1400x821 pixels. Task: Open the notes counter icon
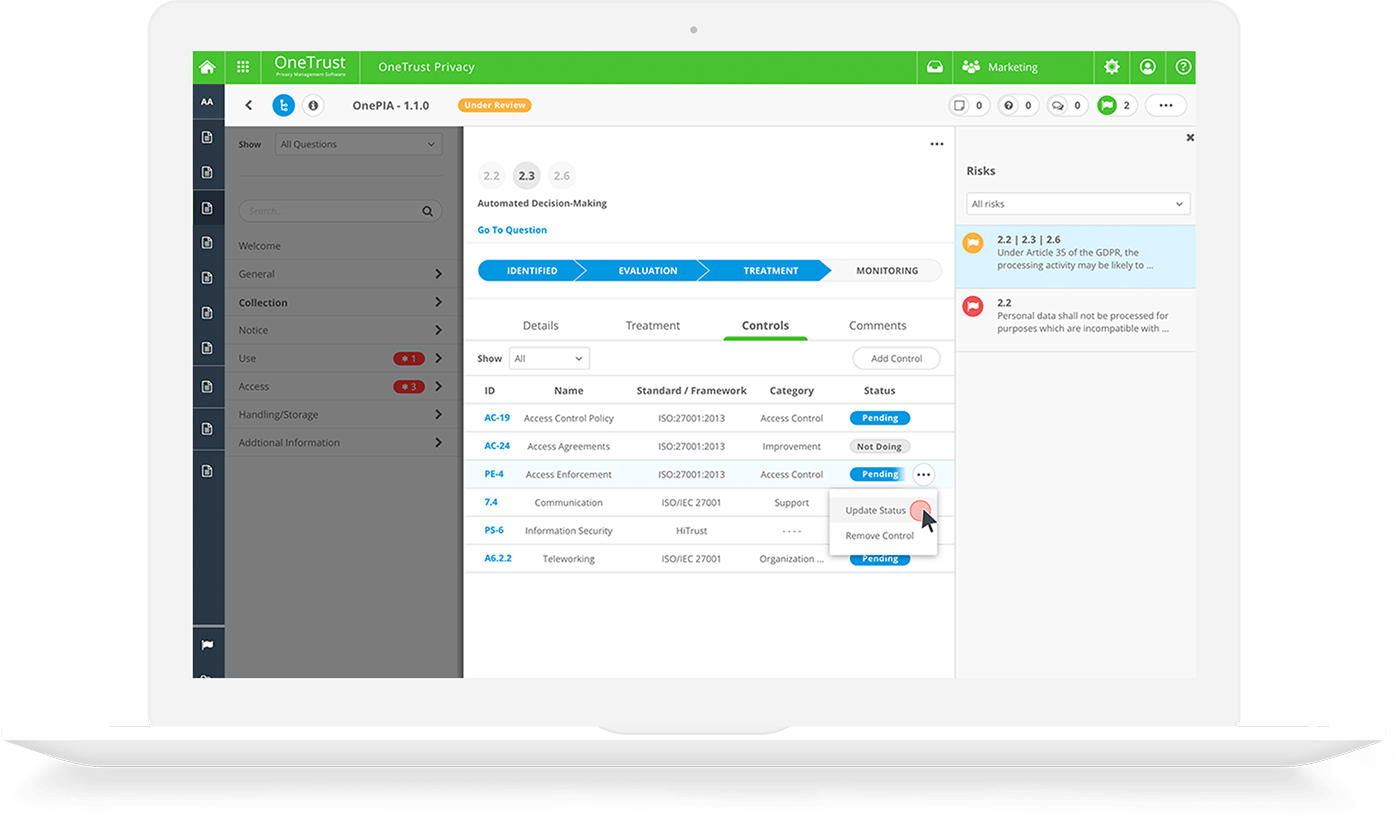969,105
